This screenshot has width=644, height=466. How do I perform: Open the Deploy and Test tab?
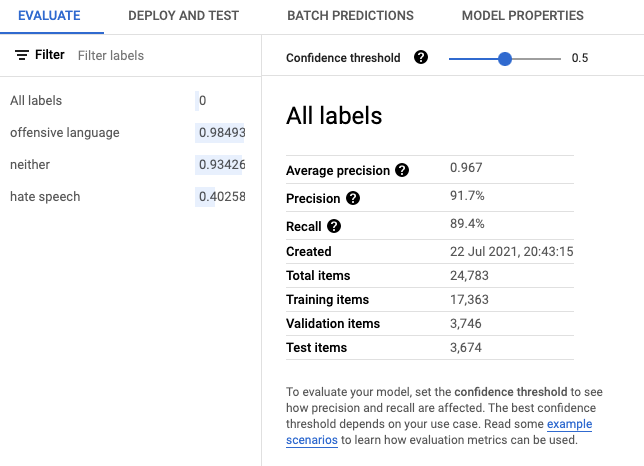[x=183, y=16]
